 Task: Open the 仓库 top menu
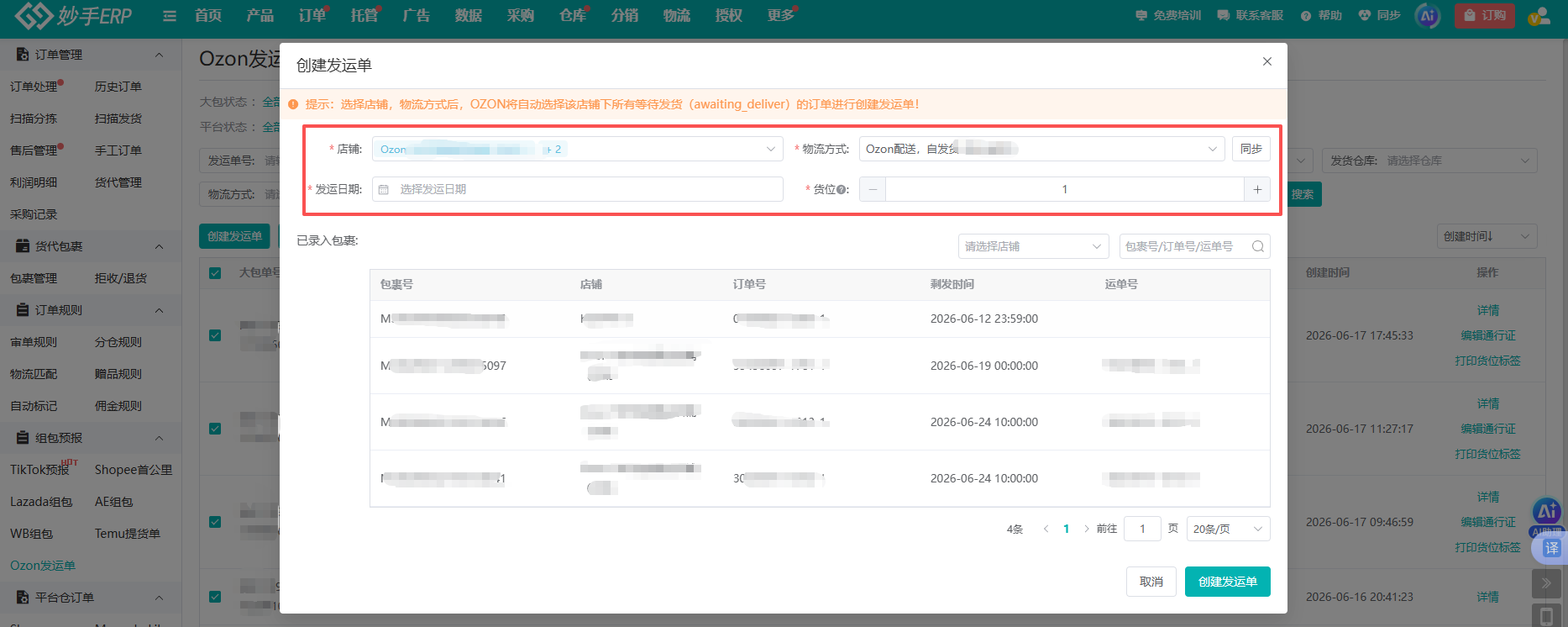[x=573, y=15]
